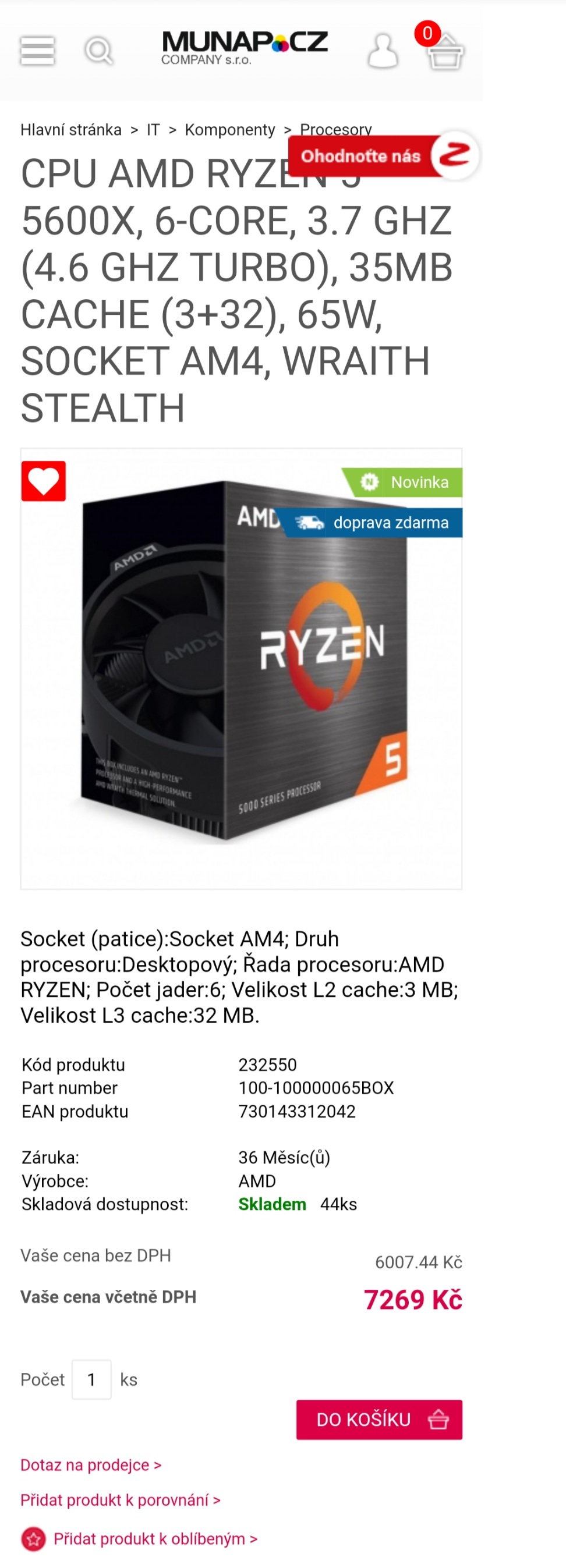The image size is (566, 1568).
Task: Click the MUNAP.CZ company logo
Action: point(245,48)
